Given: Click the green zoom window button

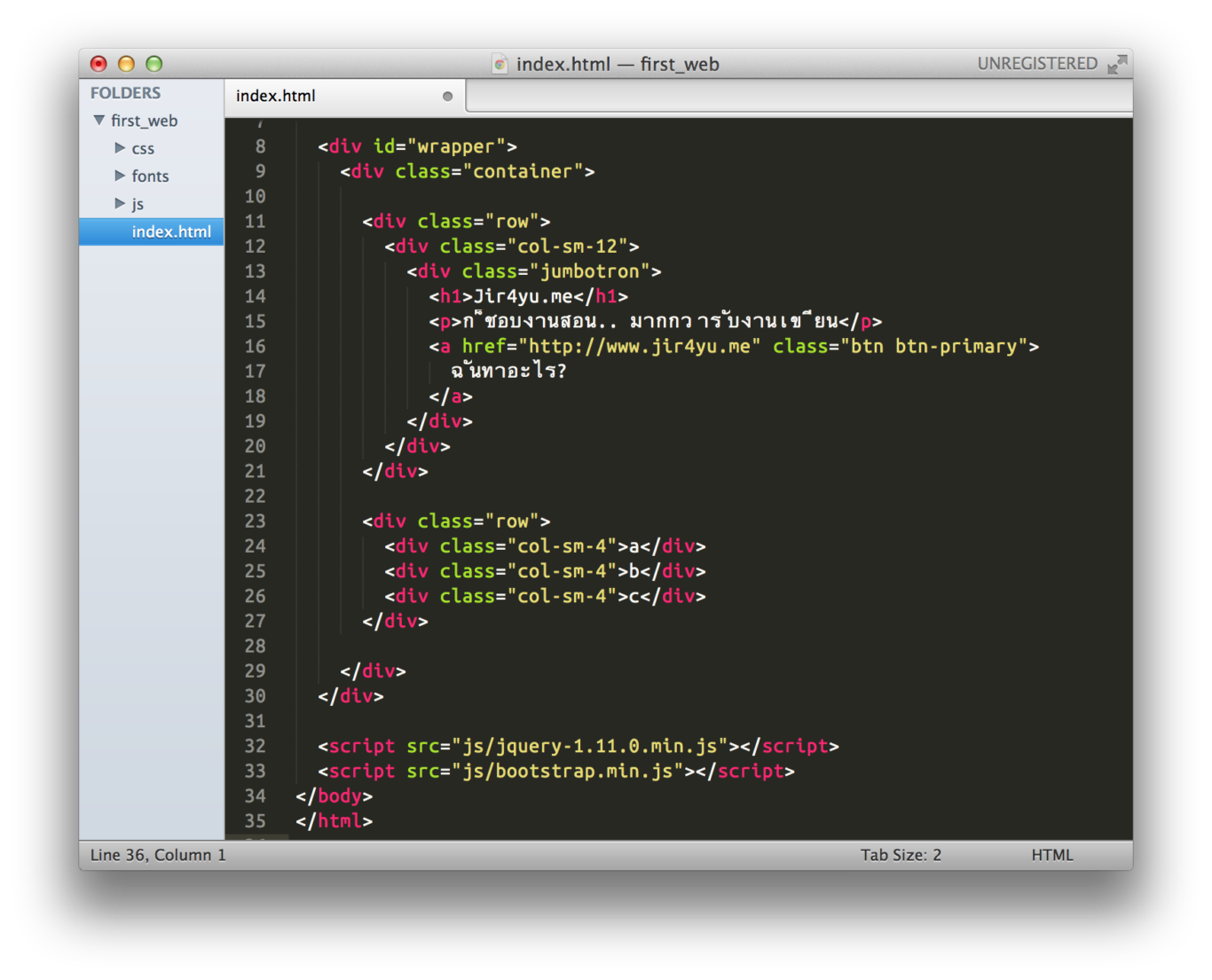Looking at the screenshot, I should click(x=153, y=64).
